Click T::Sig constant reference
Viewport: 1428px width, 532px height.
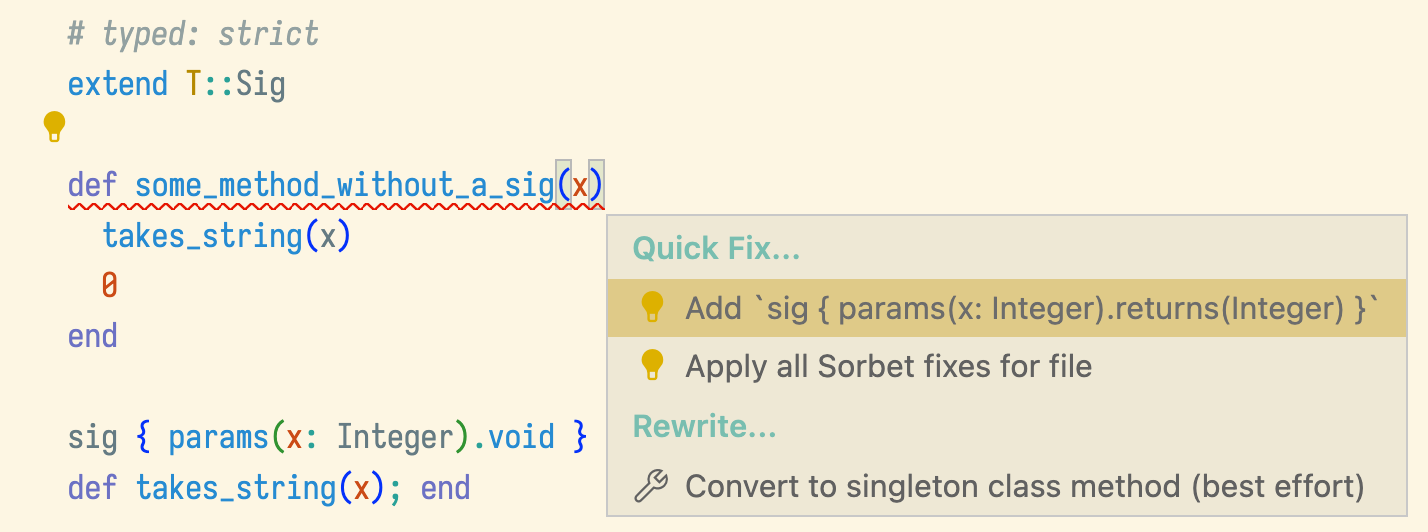click(236, 84)
